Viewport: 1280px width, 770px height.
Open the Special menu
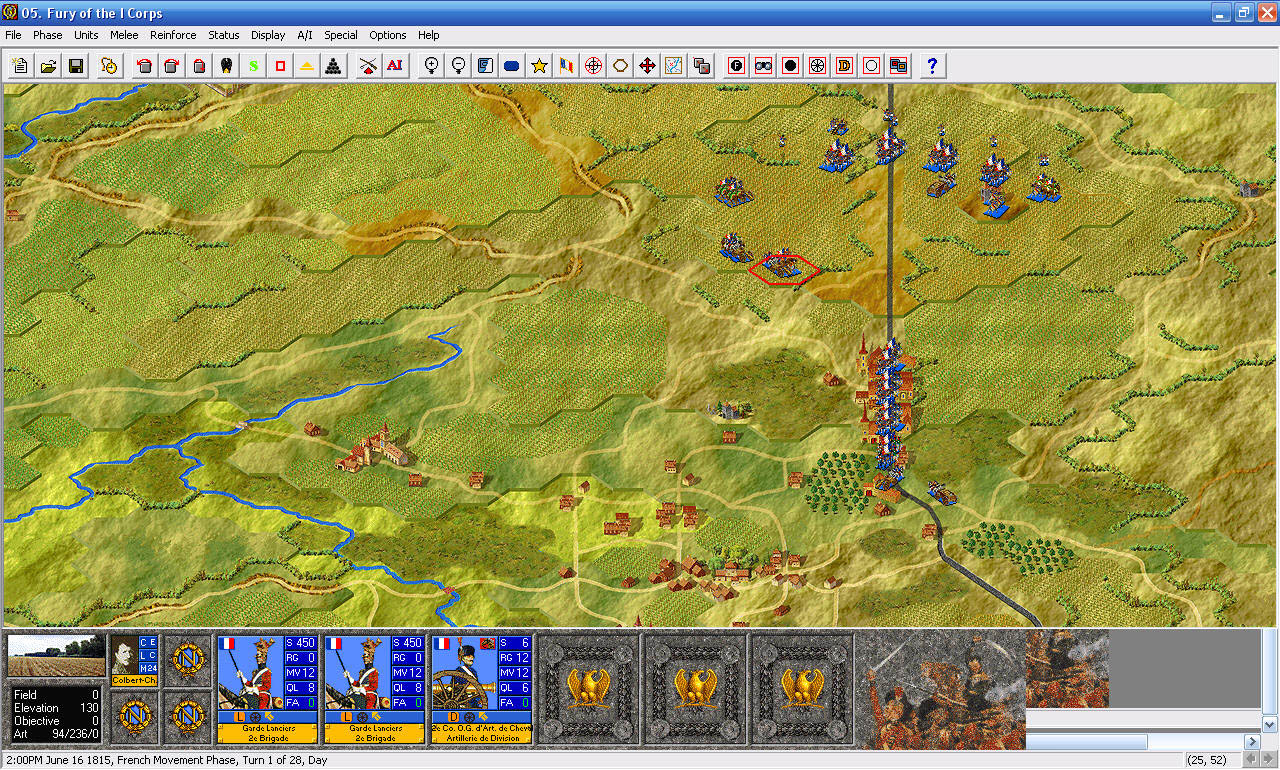pos(341,35)
